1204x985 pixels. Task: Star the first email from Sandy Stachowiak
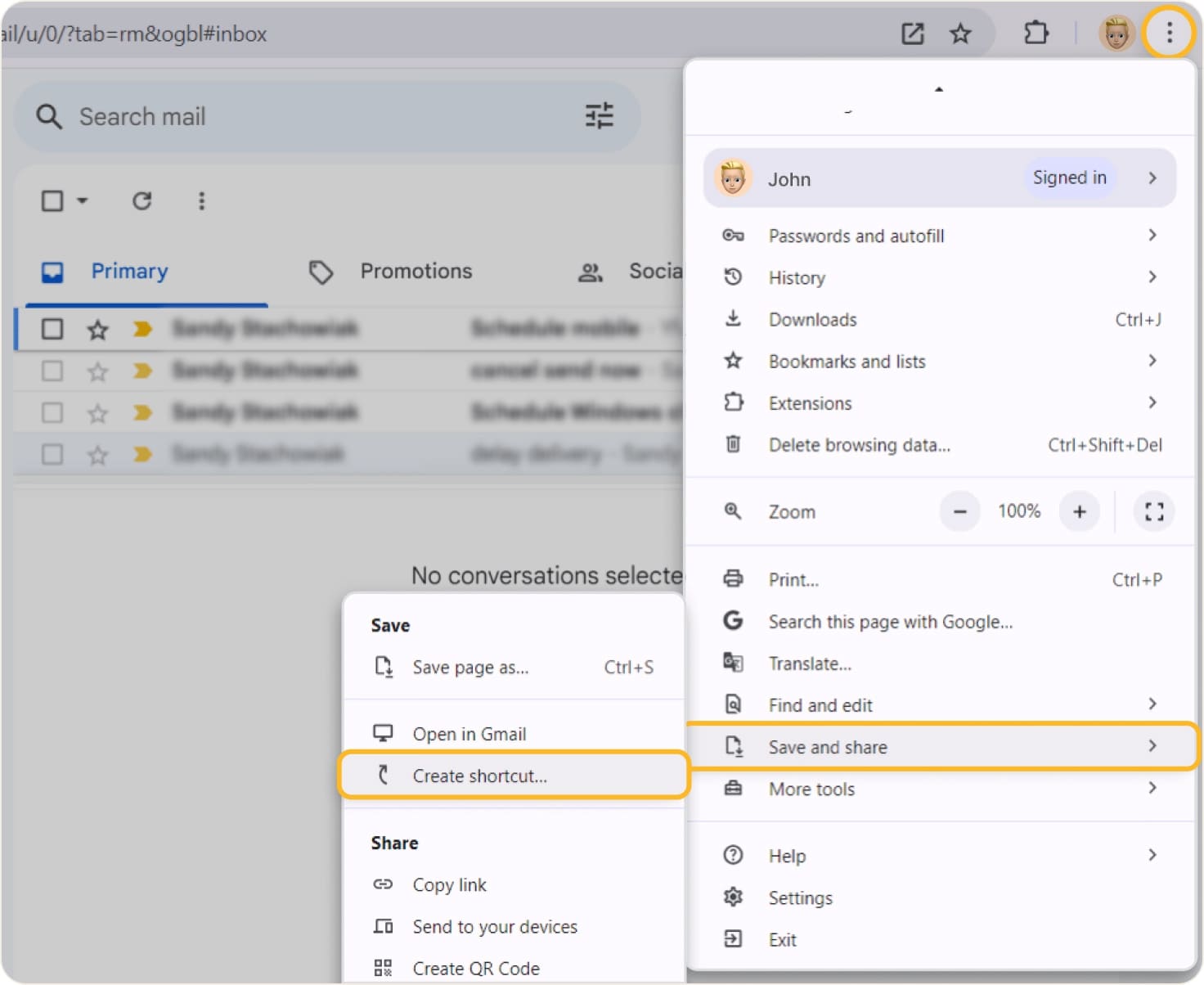click(x=97, y=330)
